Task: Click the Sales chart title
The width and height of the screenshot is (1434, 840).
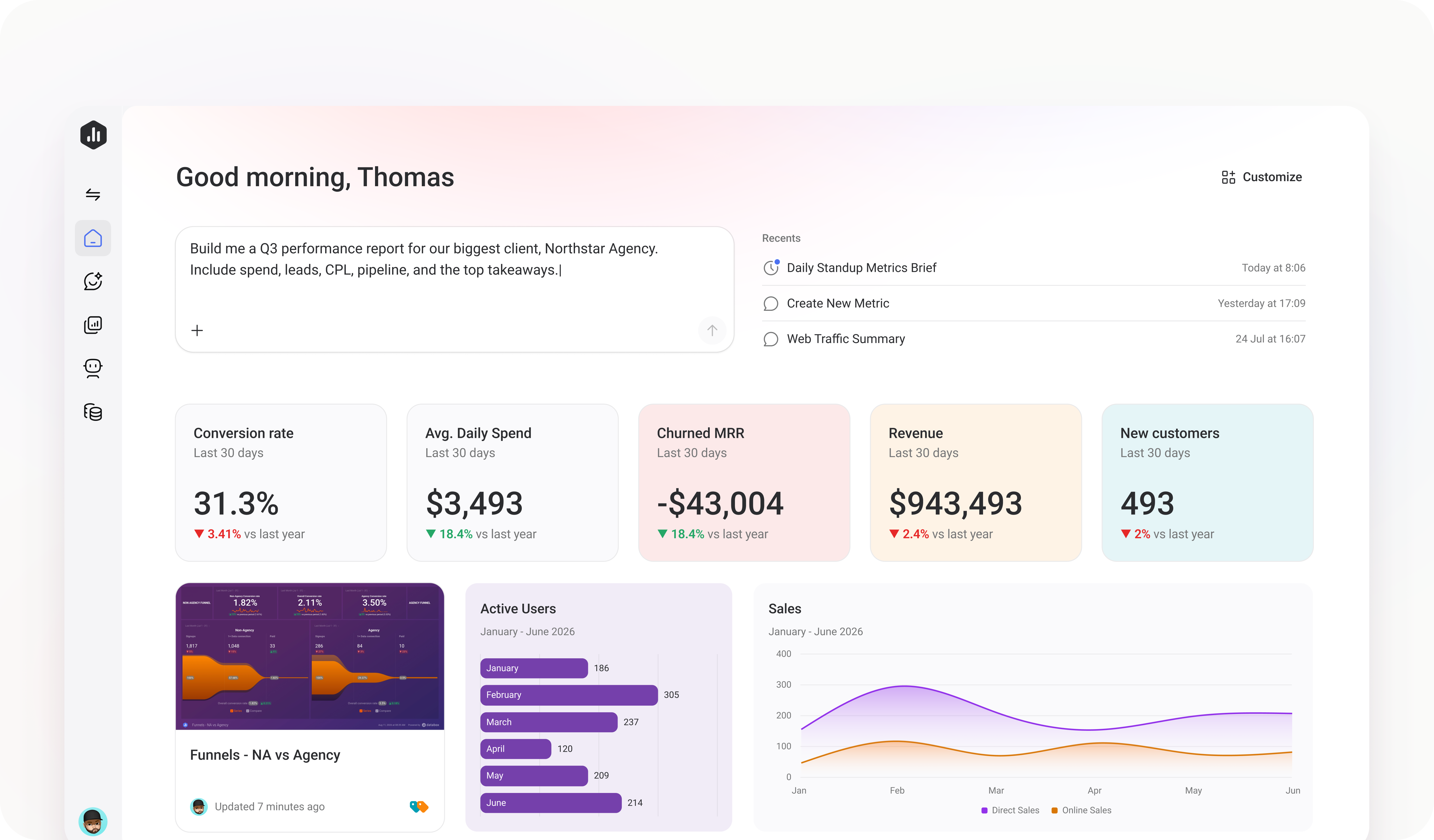Action: 785,608
